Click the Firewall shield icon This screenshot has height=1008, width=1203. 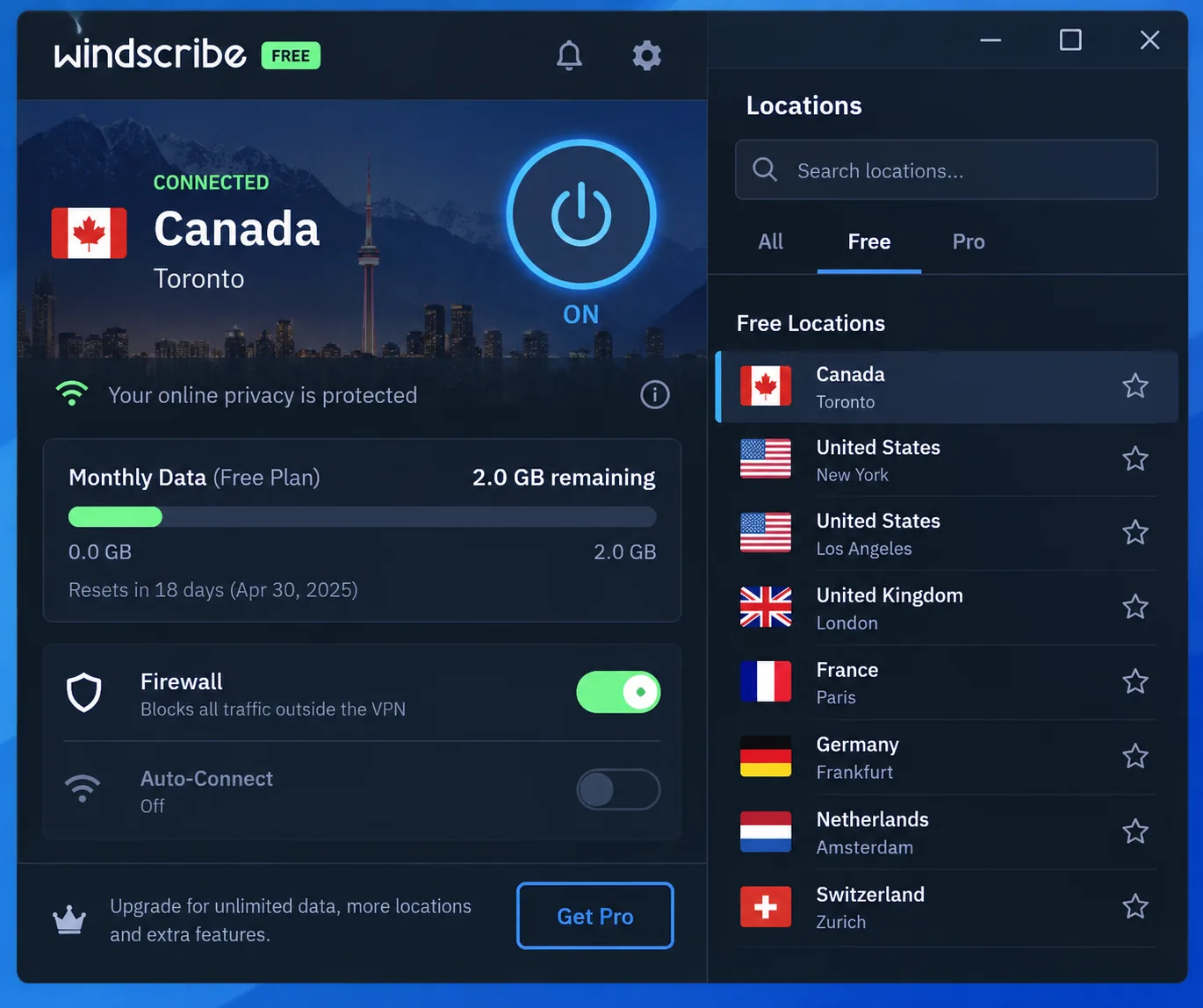[x=84, y=693]
